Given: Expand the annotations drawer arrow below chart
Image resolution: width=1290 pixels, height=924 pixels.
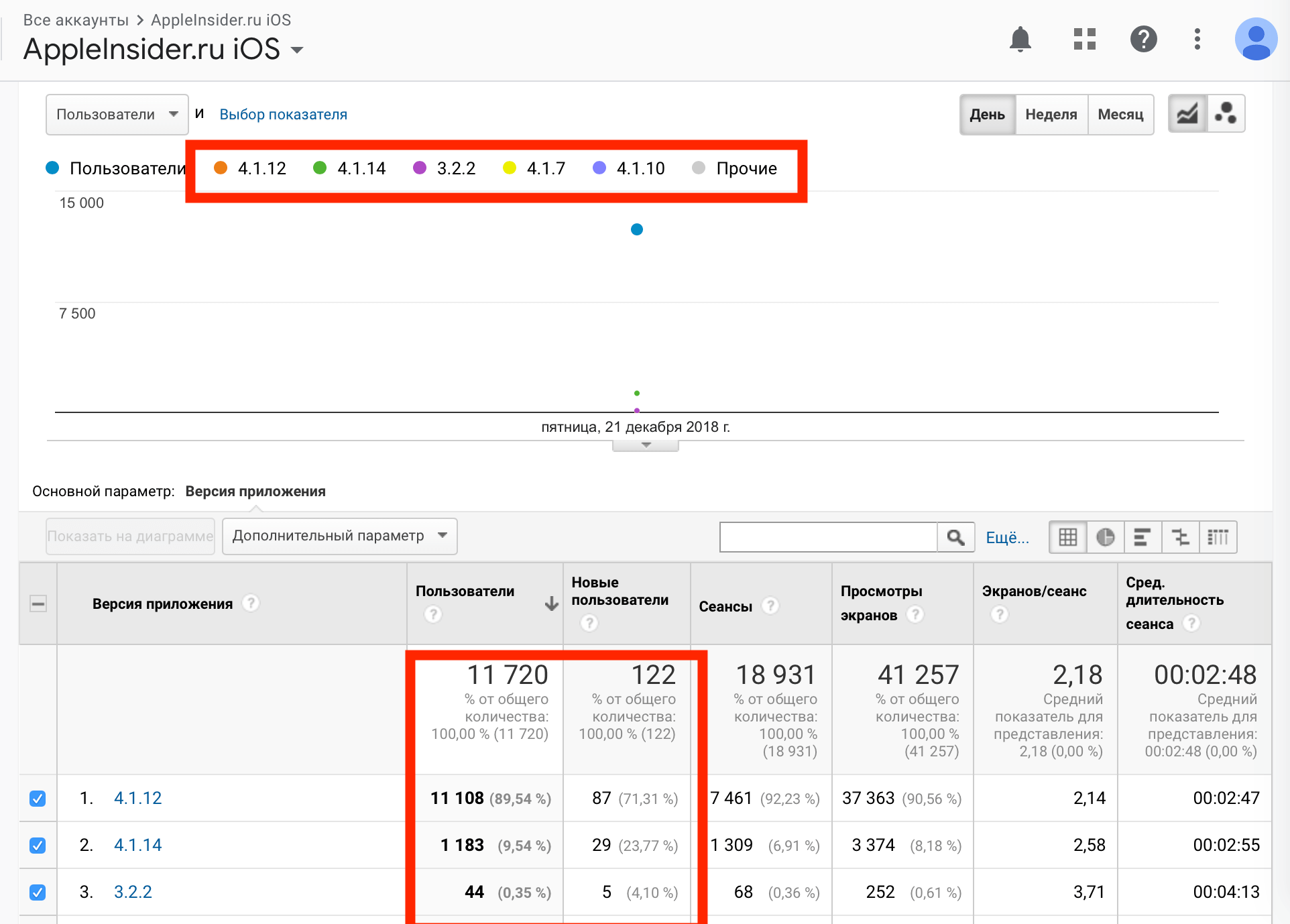Looking at the screenshot, I should 646,445.
